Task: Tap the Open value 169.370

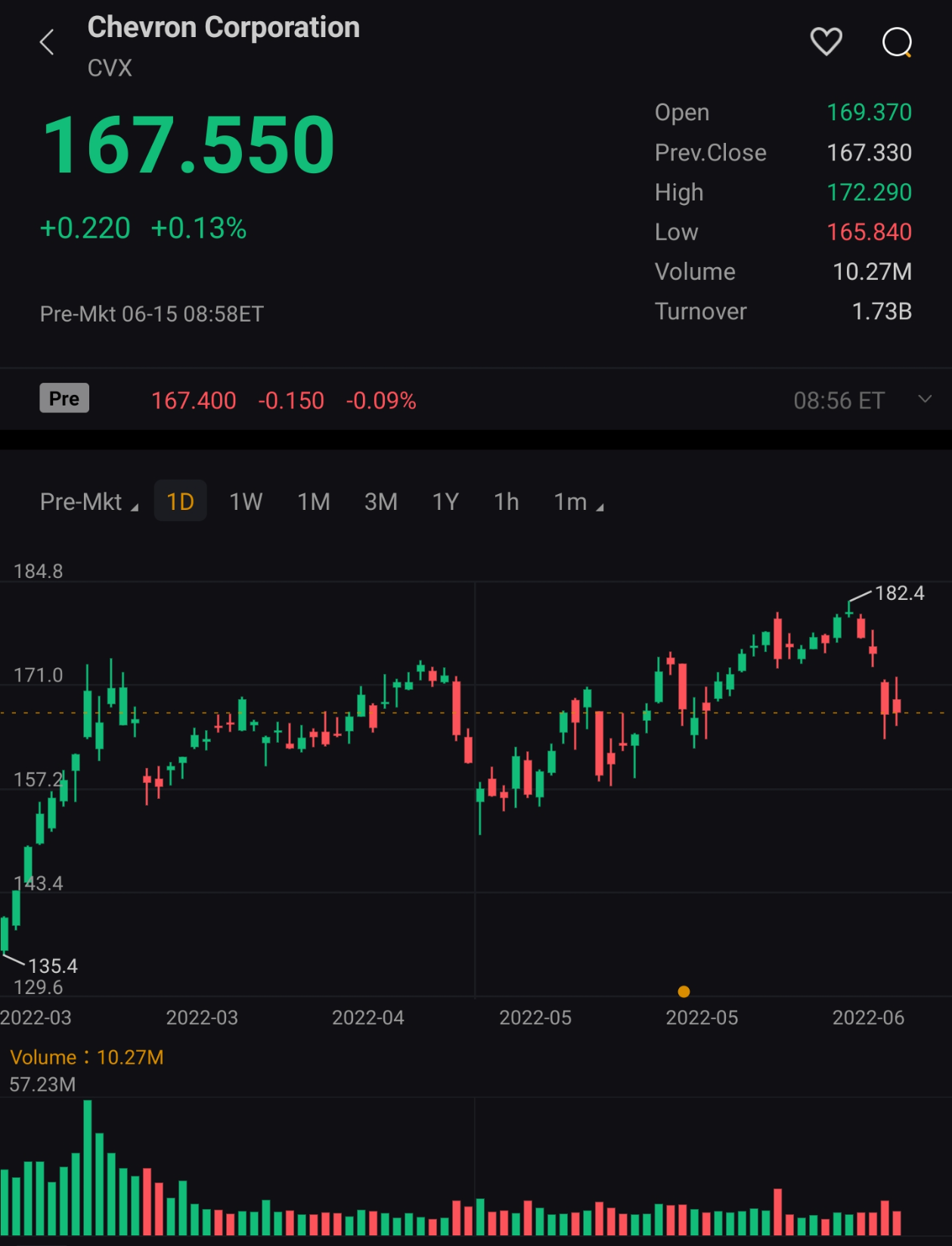Action: click(869, 112)
